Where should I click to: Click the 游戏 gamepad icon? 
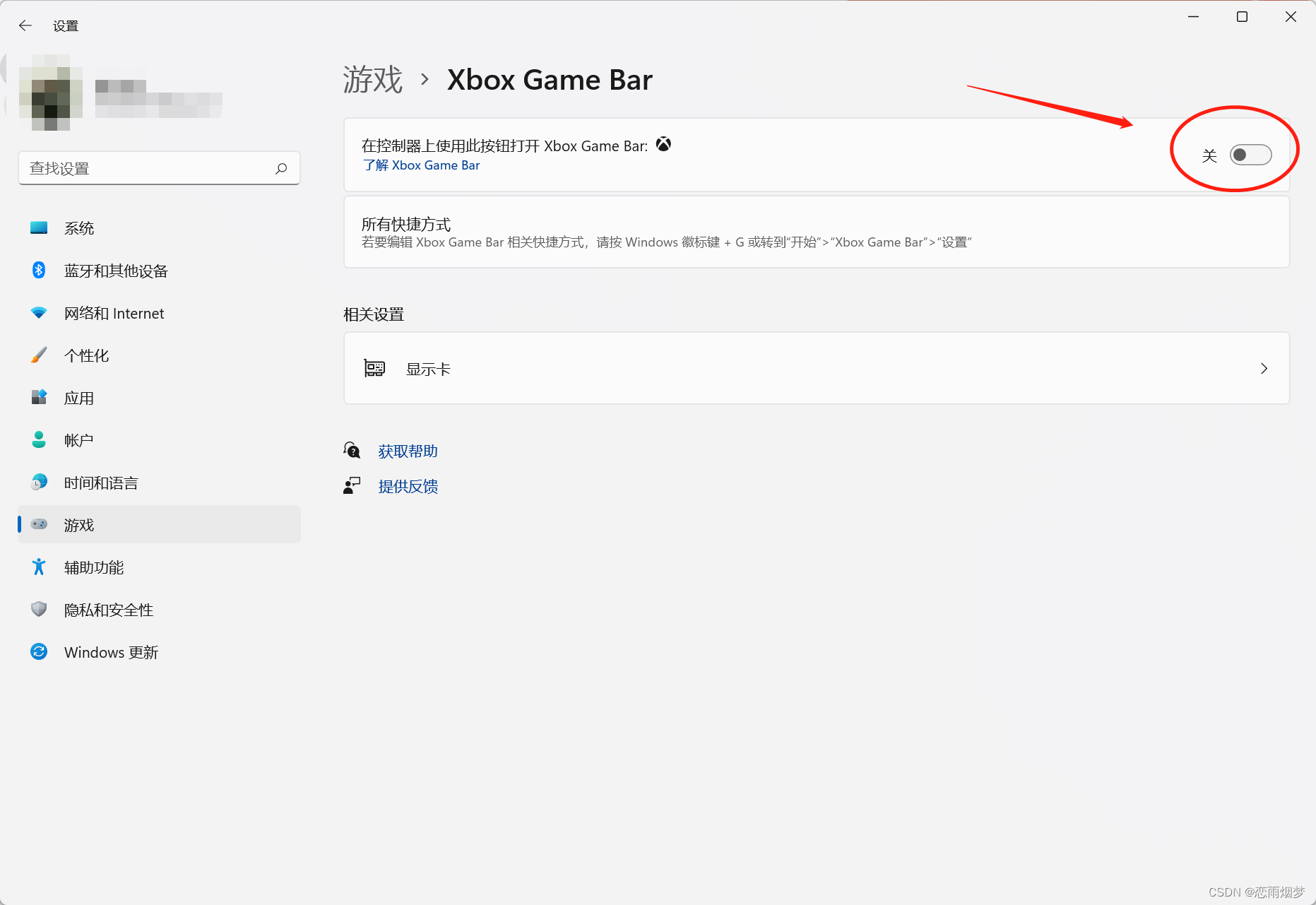pos(39,524)
